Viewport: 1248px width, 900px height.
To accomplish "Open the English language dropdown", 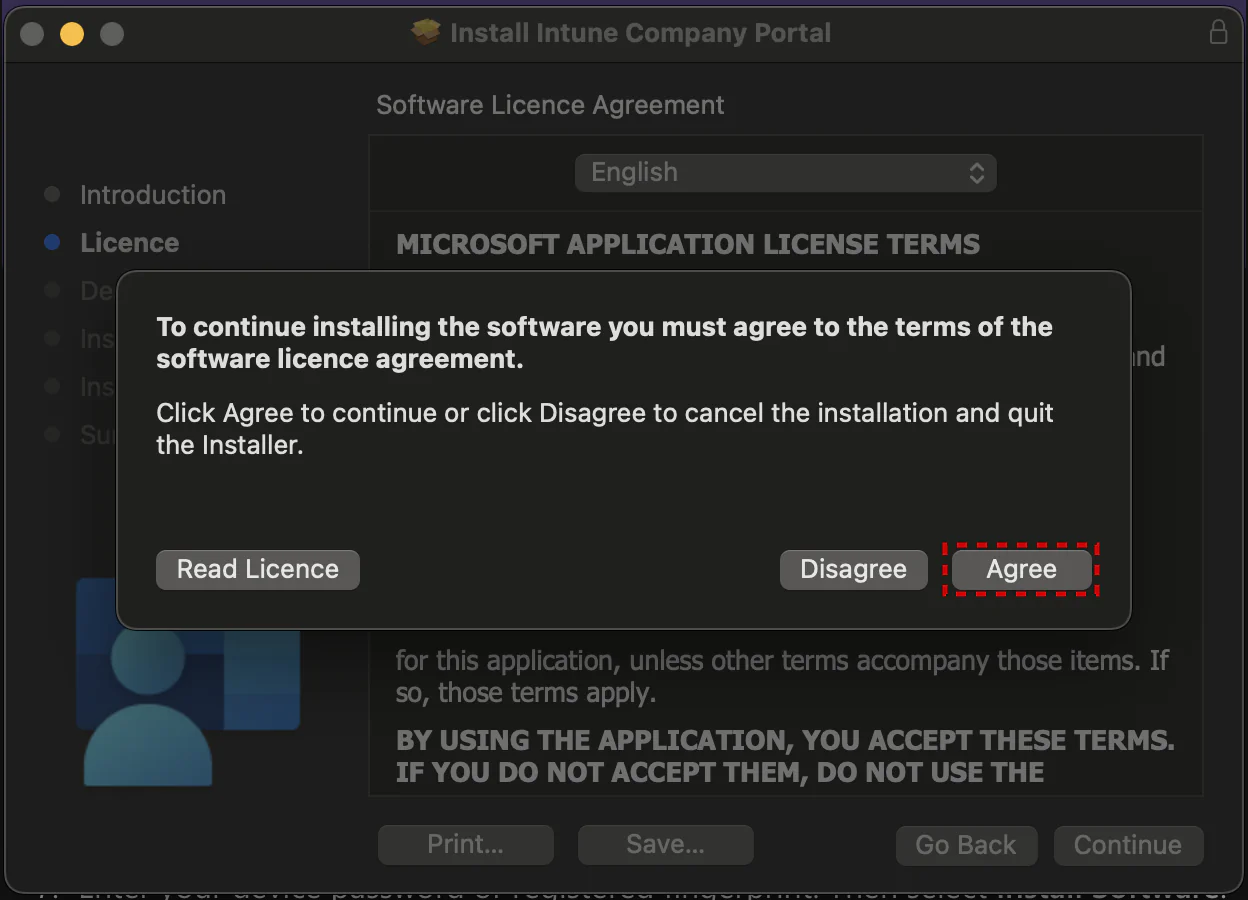I will point(785,172).
